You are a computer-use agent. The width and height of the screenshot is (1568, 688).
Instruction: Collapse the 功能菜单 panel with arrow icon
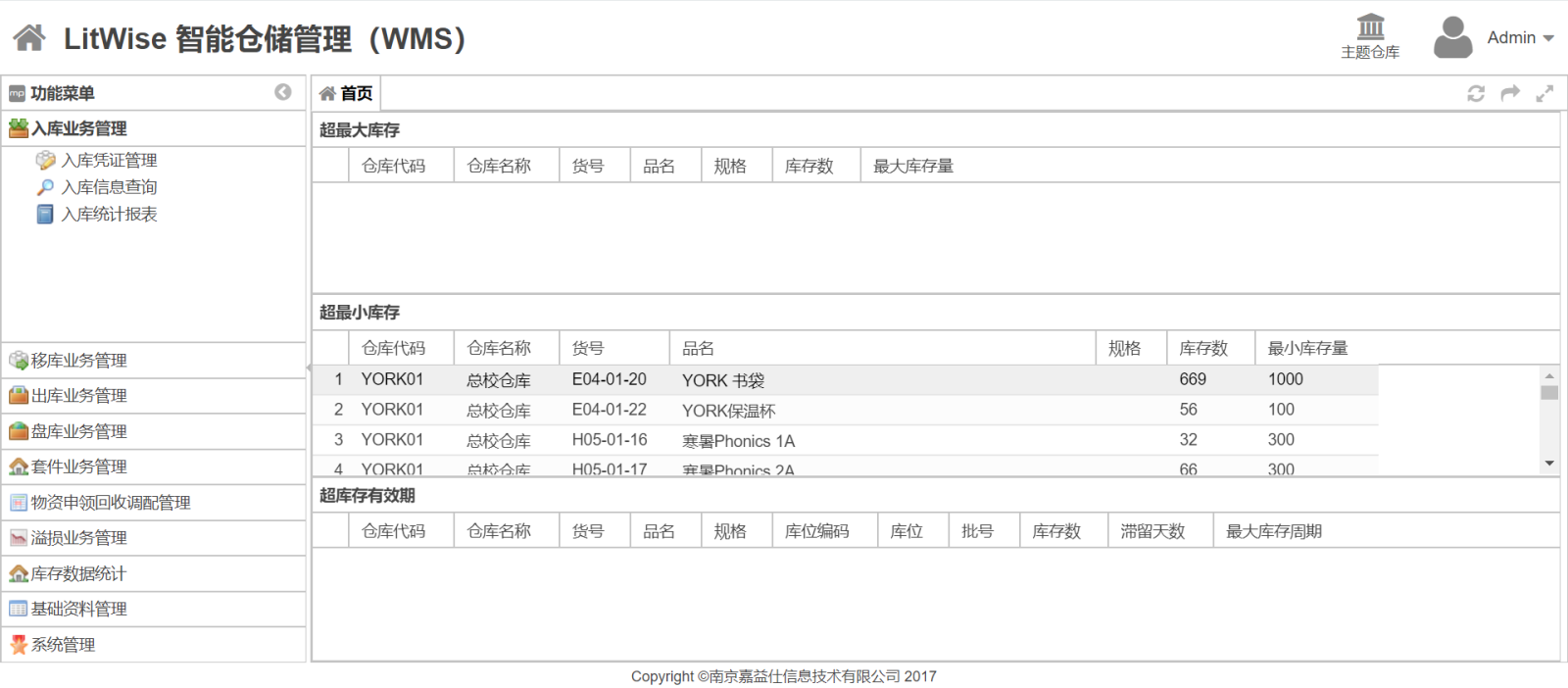coord(283,92)
